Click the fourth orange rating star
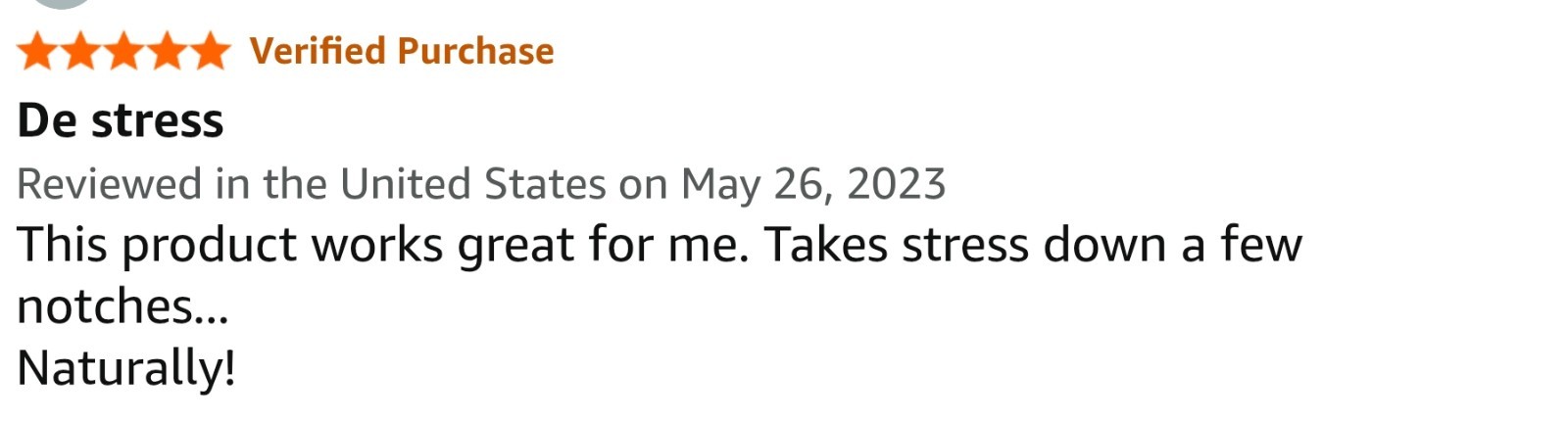Image resolution: width=1568 pixels, height=421 pixels. (x=167, y=51)
